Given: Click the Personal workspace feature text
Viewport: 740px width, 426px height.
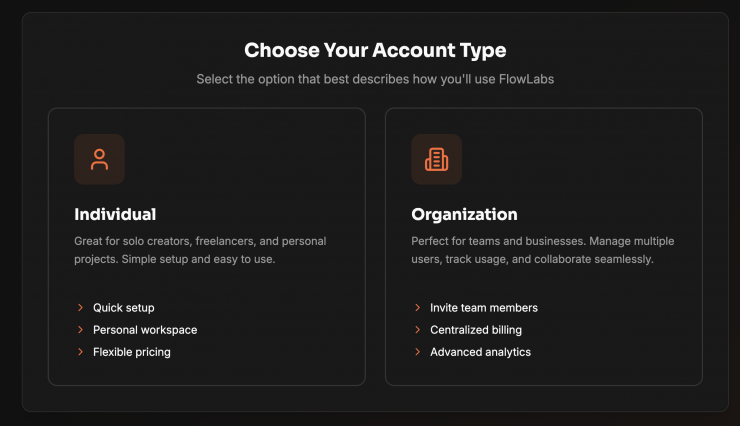Looking at the screenshot, I should (x=145, y=330).
